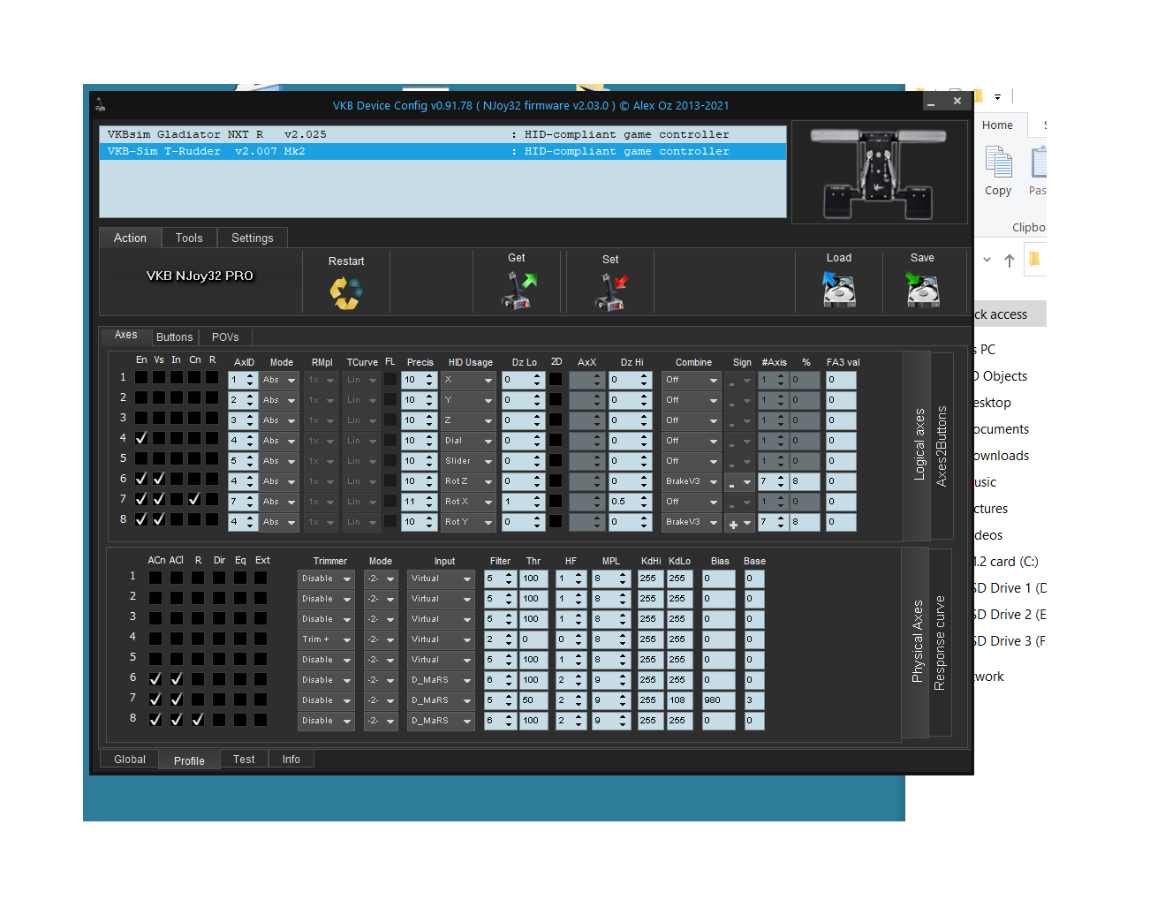Open Input dropdown for physical axis 6

[441, 680]
